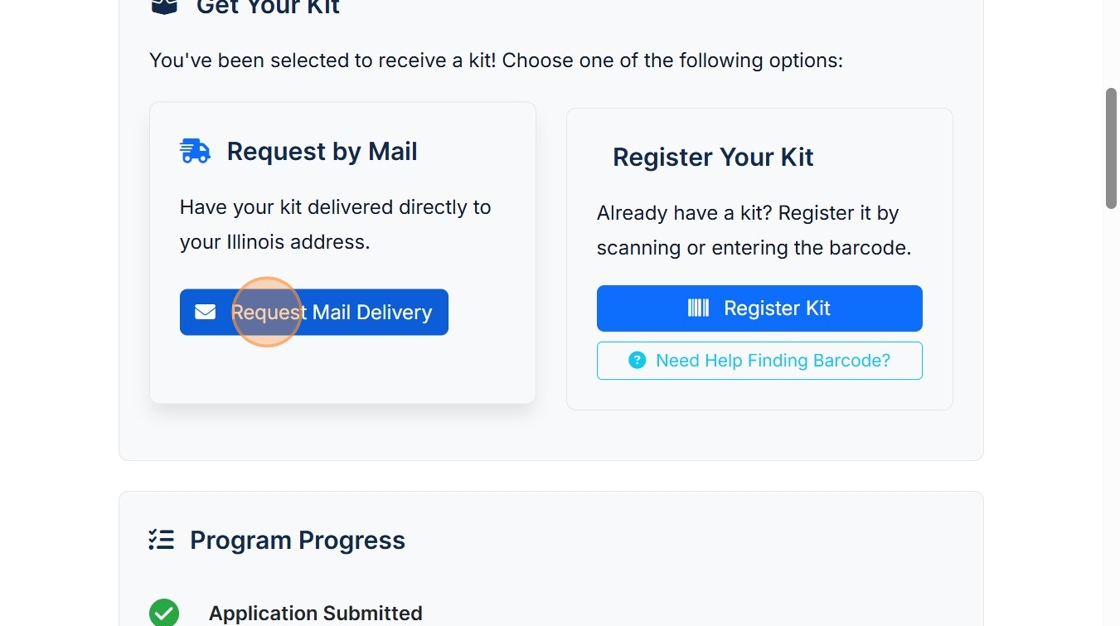Click the 'Already have a kit?' description text
The height and width of the screenshot is (626, 1120).
[753, 230]
